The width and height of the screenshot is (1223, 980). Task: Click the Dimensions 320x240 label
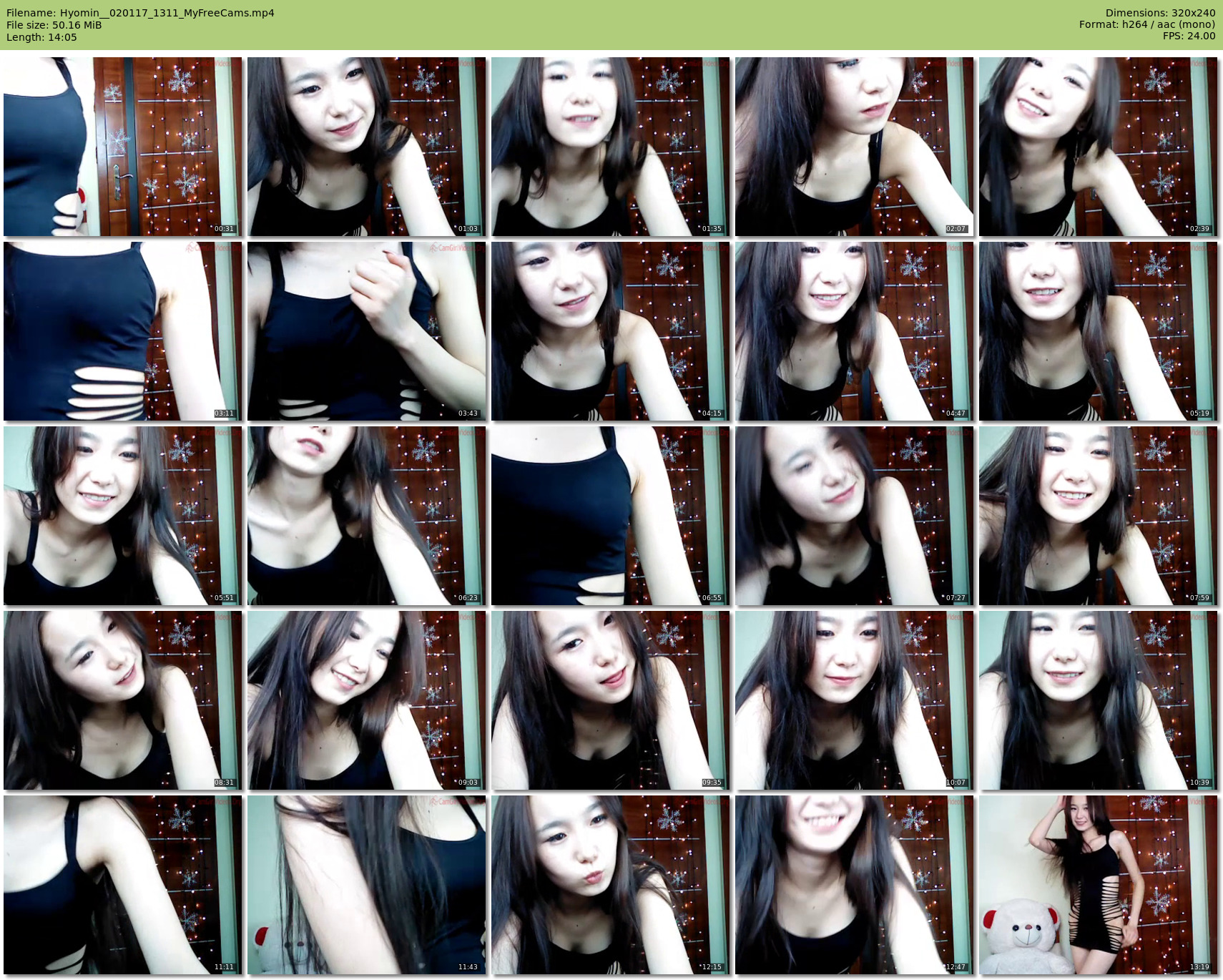coord(1160,13)
